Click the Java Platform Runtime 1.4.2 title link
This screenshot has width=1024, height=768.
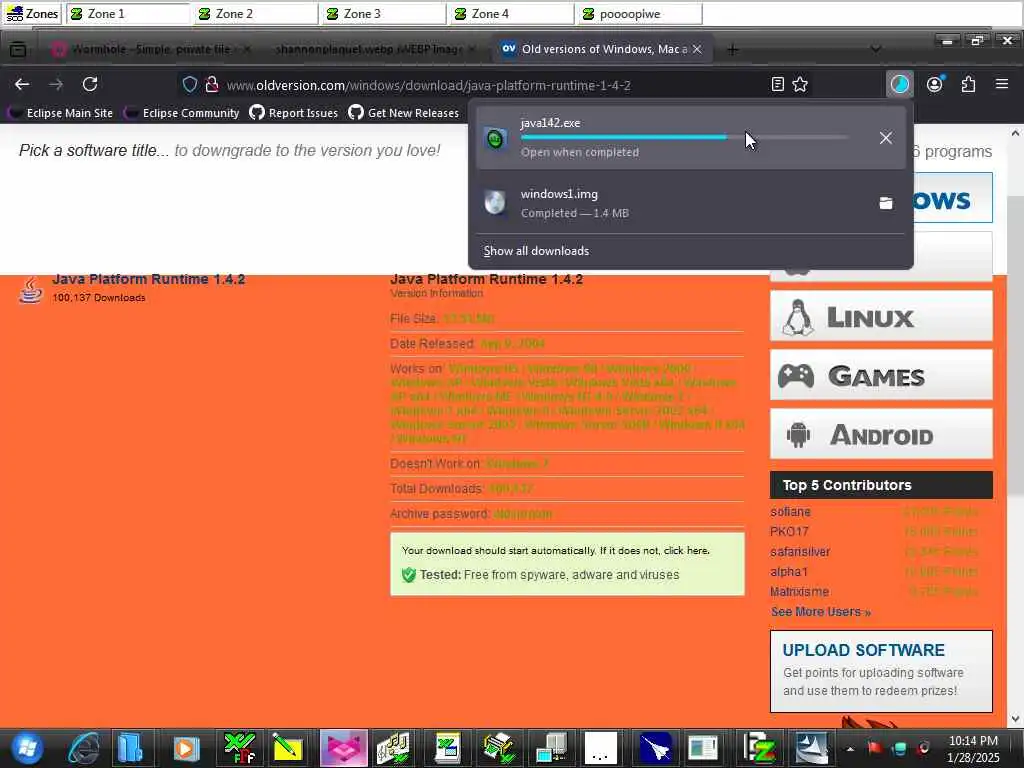point(148,280)
